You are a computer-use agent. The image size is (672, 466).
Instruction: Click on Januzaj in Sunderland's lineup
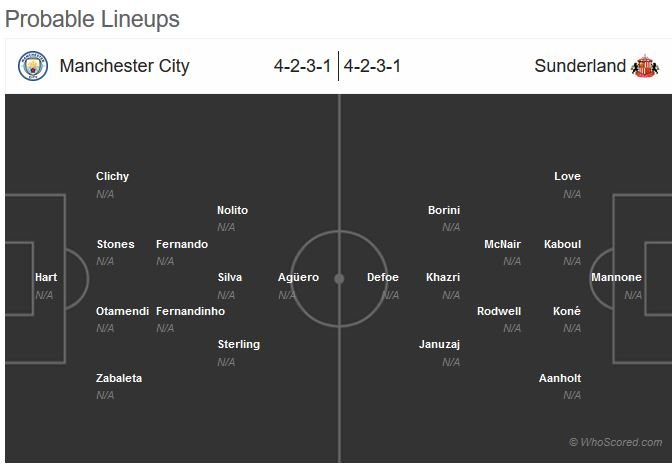(x=439, y=344)
